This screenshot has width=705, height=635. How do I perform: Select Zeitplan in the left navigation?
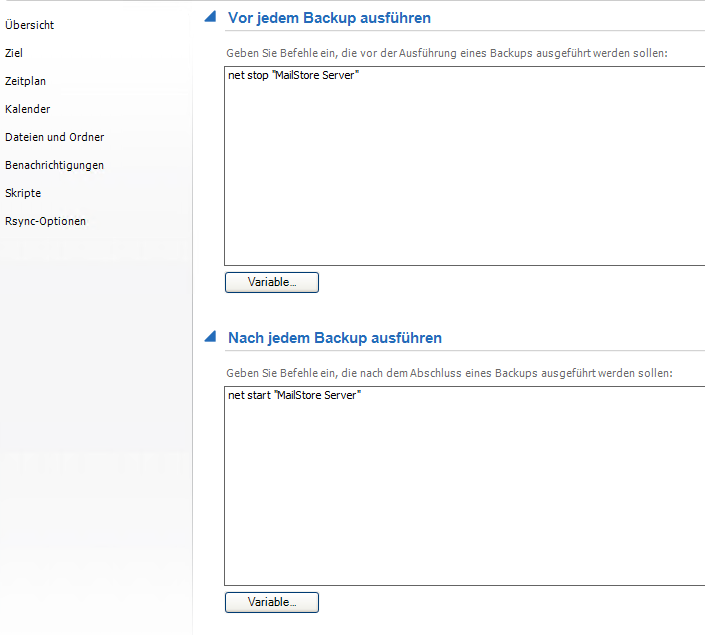coord(26,81)
